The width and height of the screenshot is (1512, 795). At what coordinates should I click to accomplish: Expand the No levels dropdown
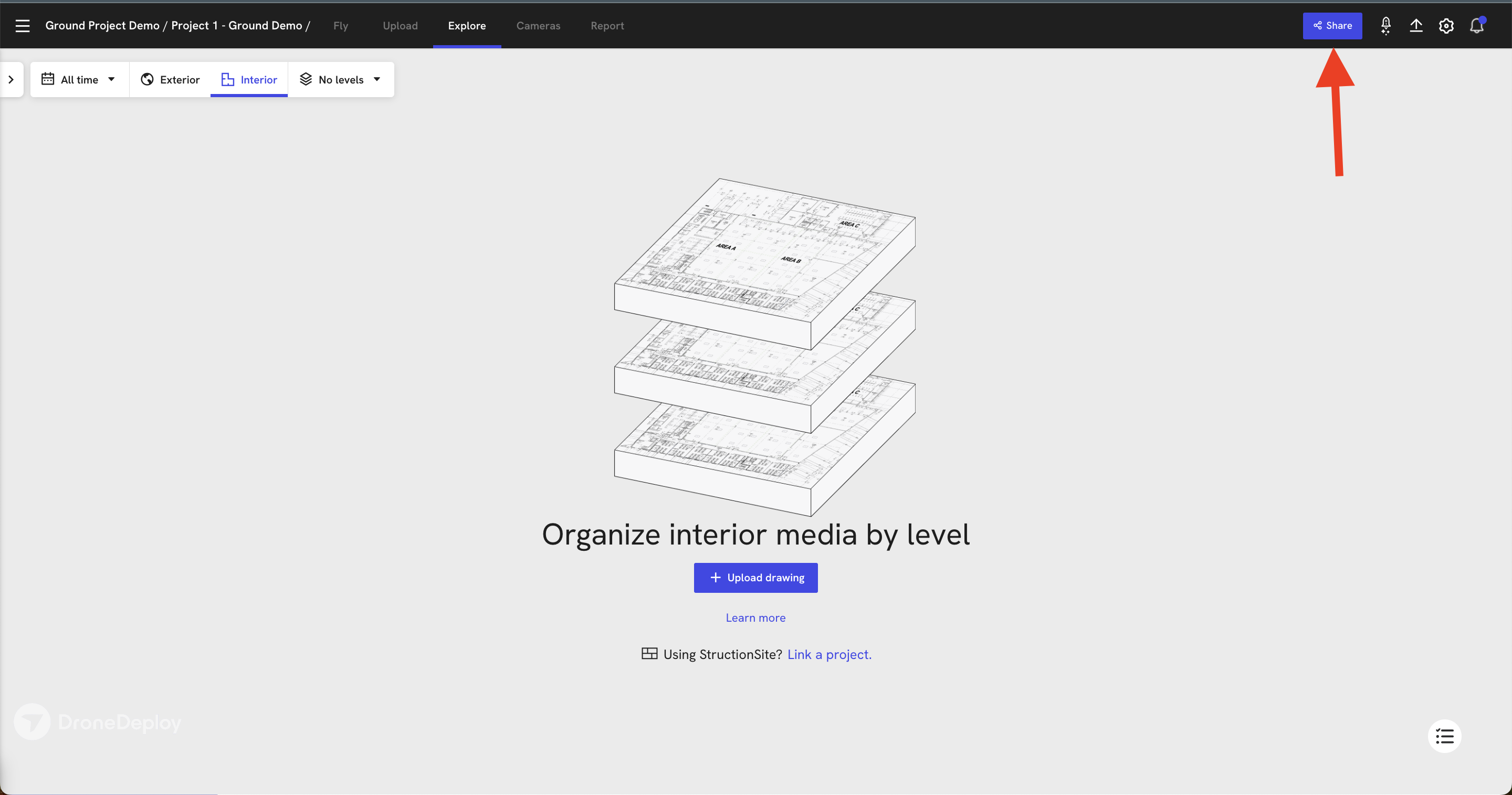click(x=341, y=79)
